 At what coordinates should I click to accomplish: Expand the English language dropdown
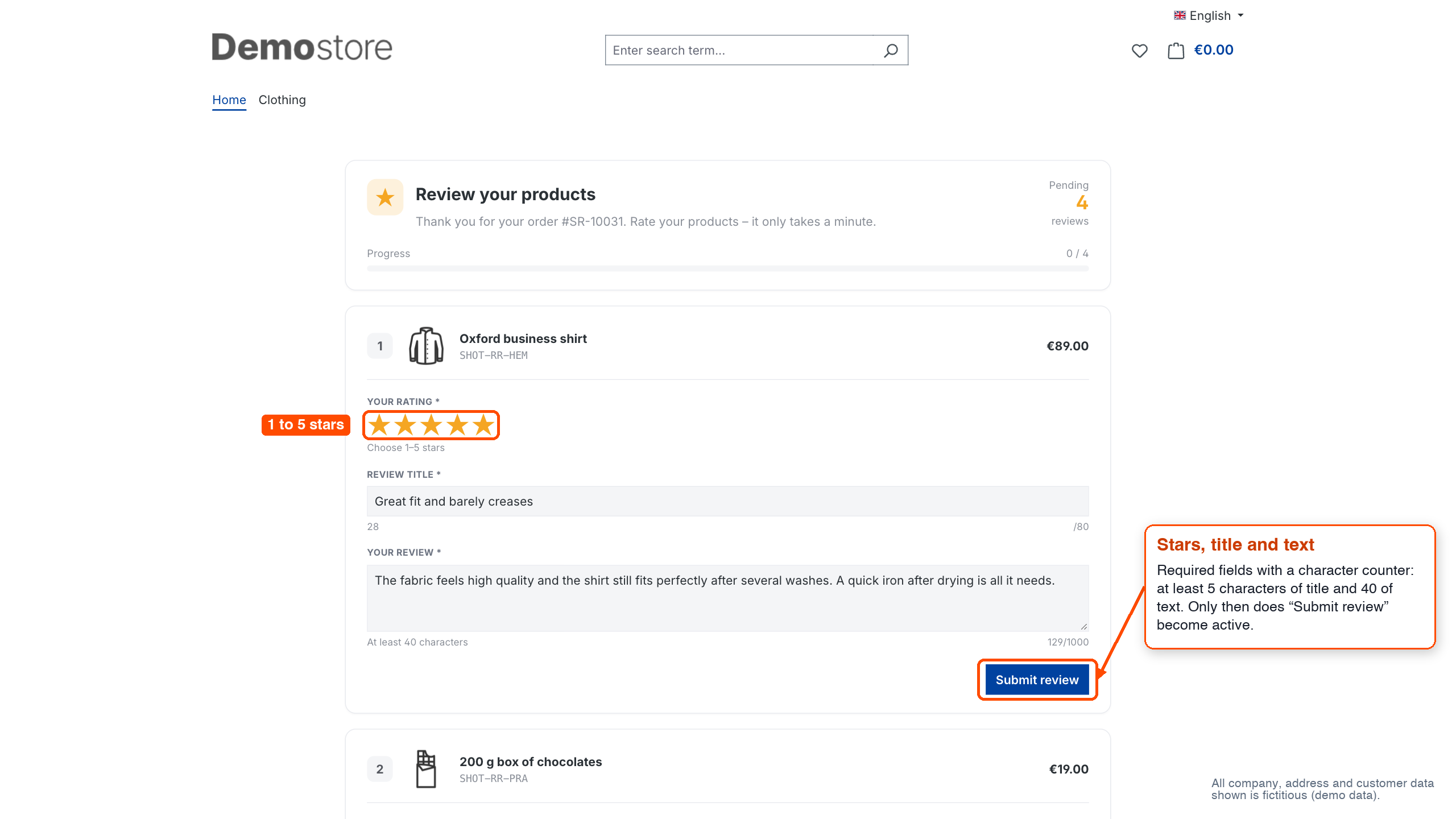(1209, 16)
